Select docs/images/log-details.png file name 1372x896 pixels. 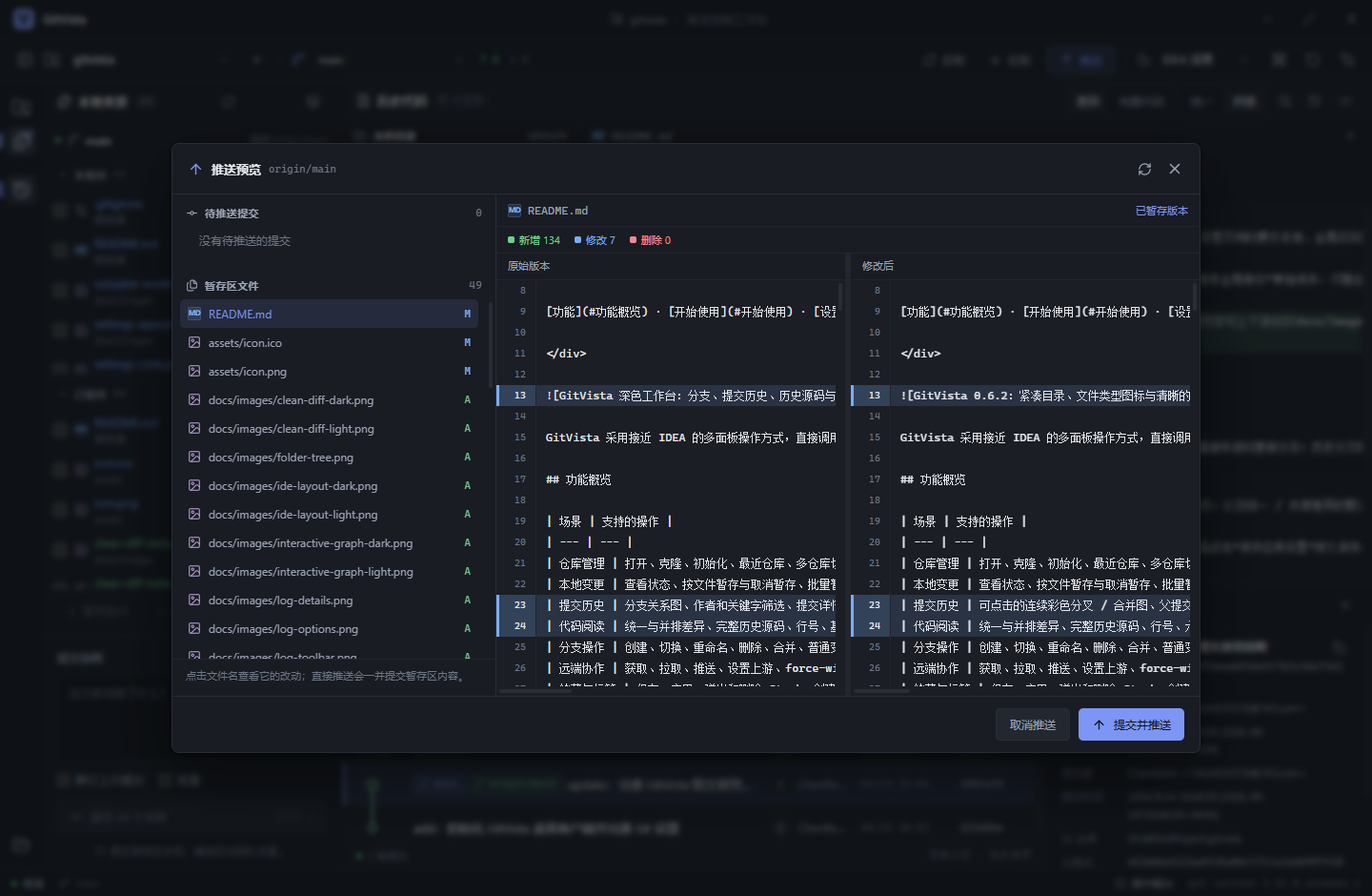coord(281,601)
